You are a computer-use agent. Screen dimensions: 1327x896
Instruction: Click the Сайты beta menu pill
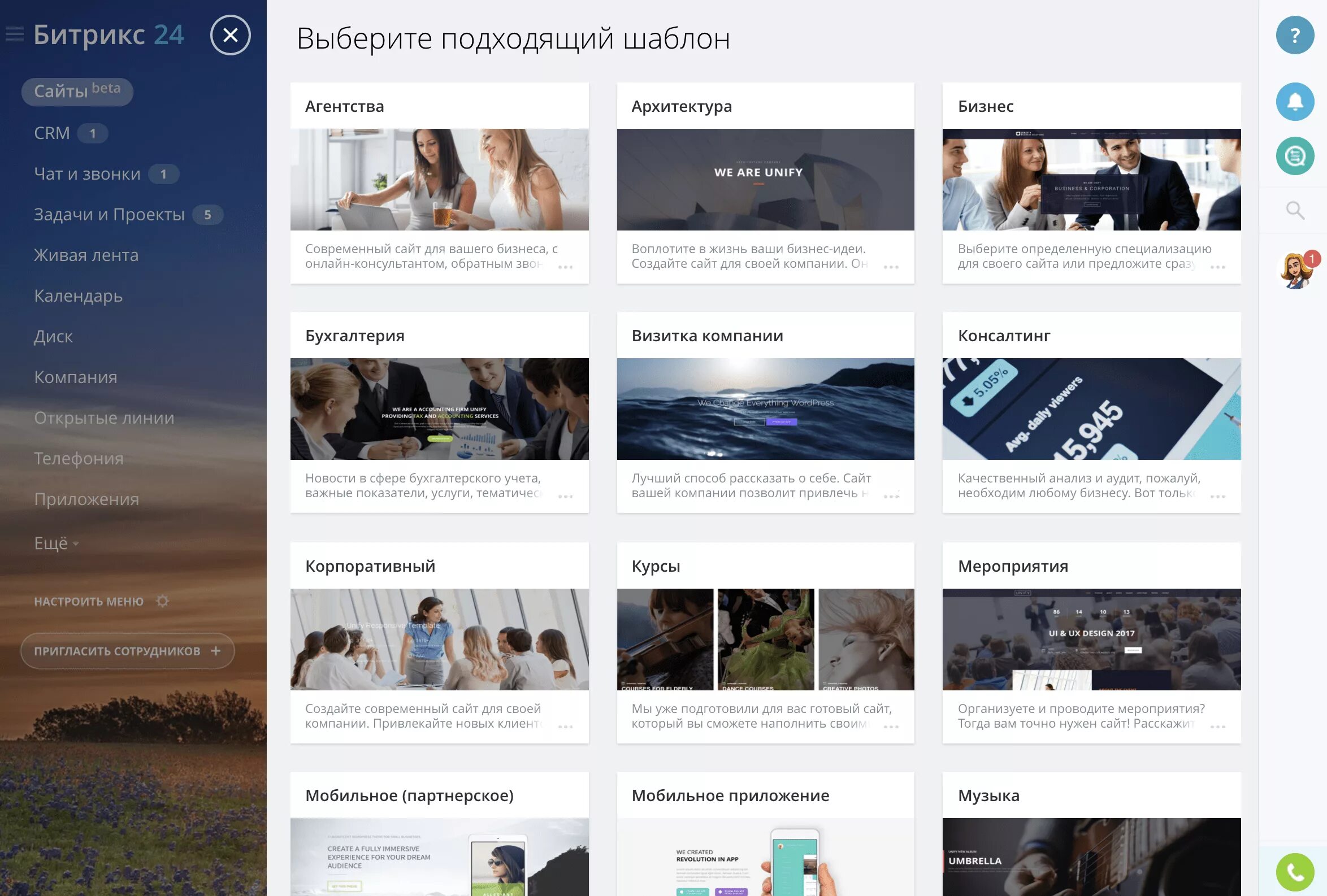click(x=77, y=92)
